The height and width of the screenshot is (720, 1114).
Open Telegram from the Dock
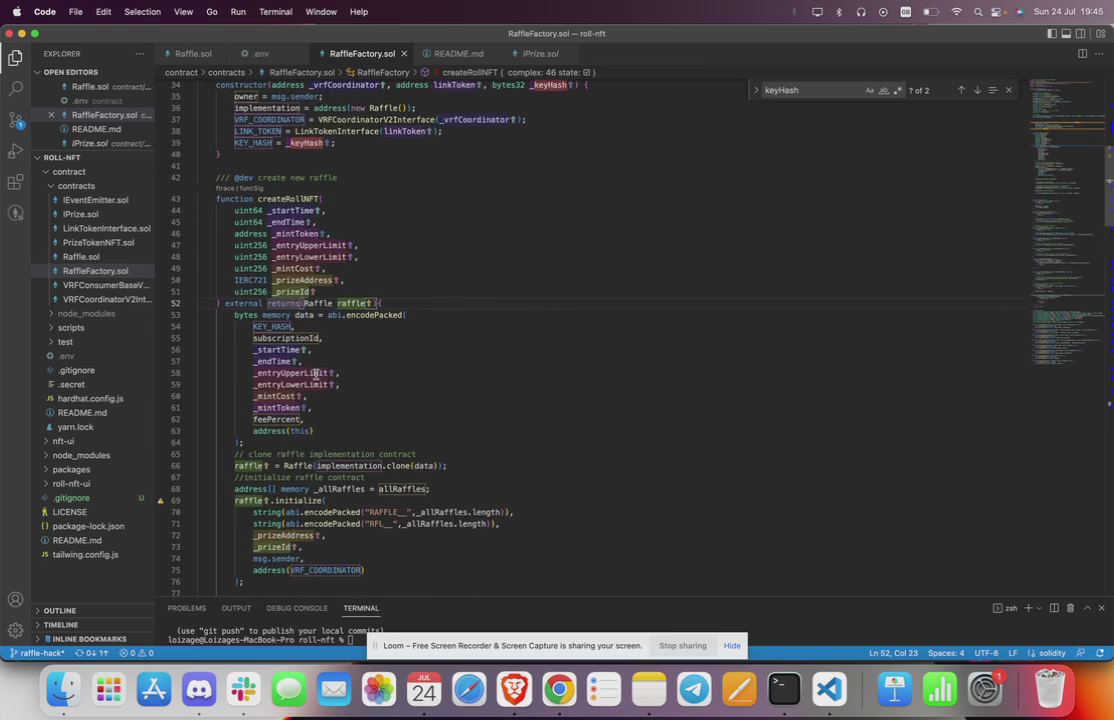(694, 689)
